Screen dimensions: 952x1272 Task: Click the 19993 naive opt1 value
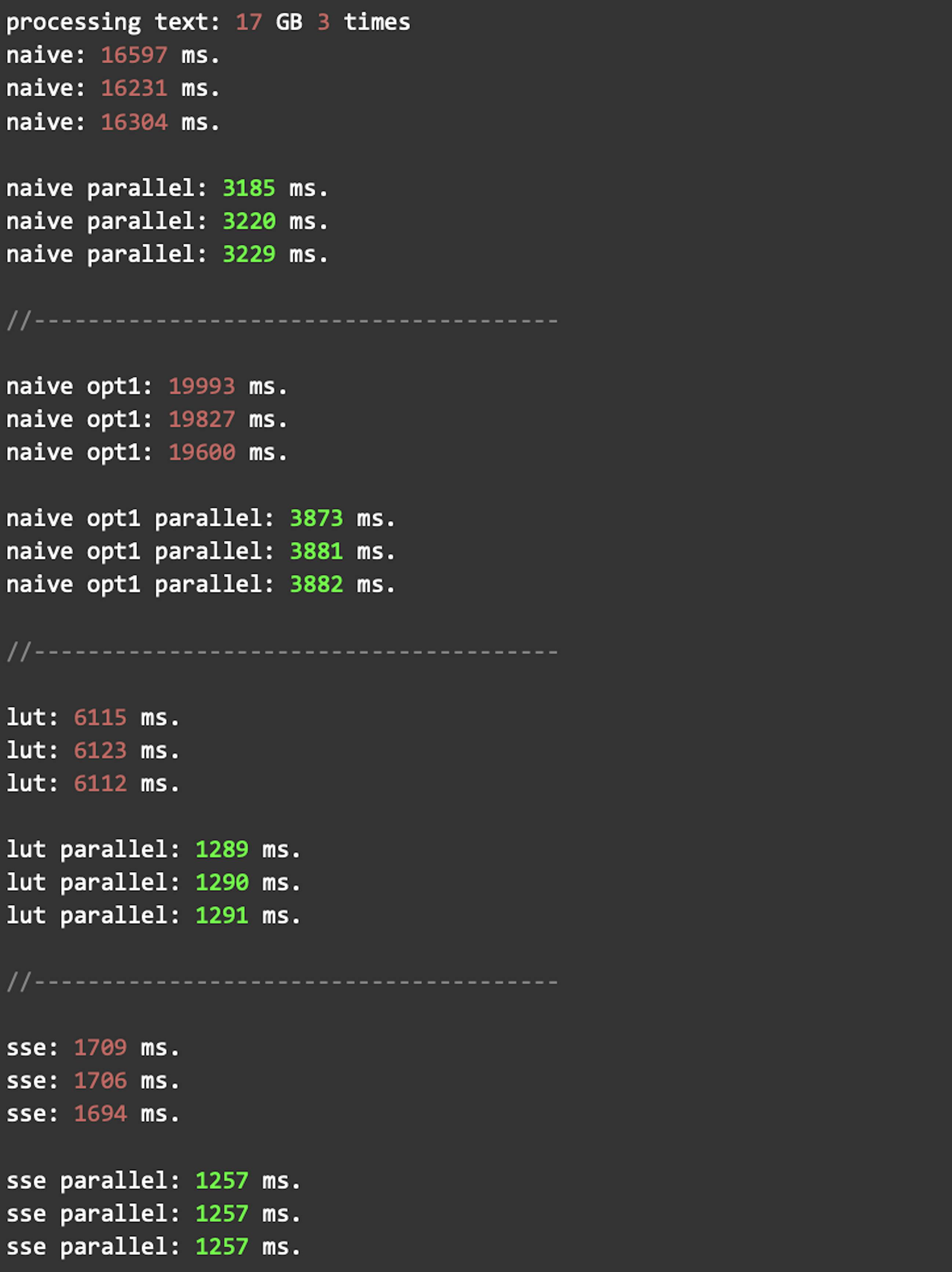(201, 387)
